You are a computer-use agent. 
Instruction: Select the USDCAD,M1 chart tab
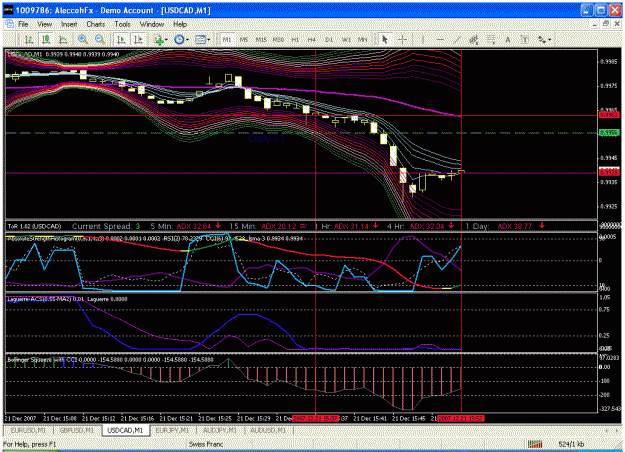[125, 430]
